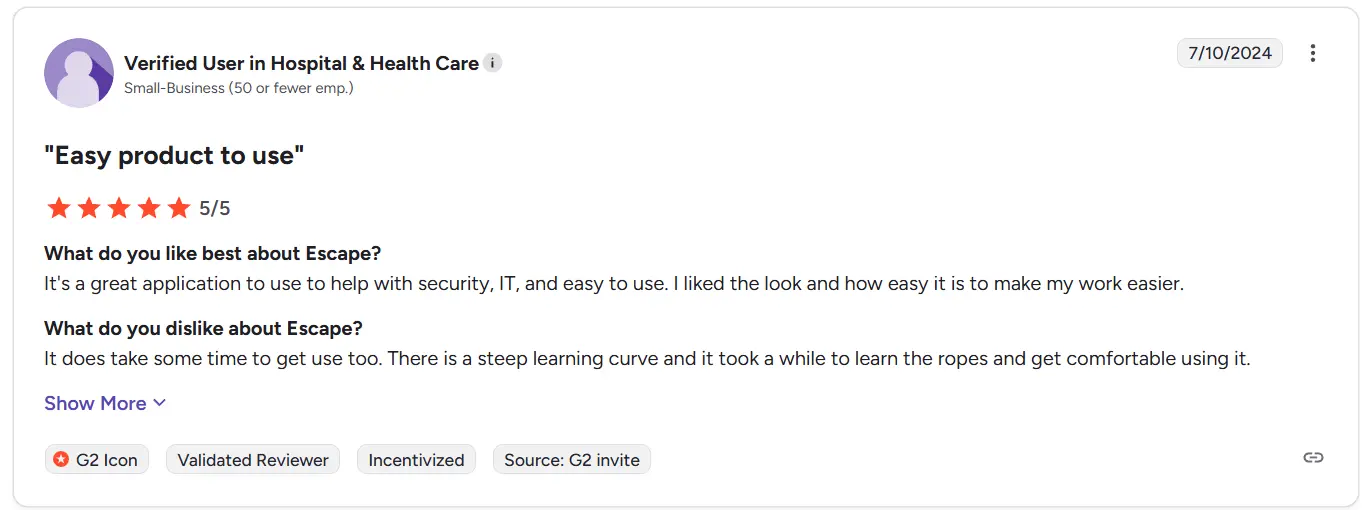Select the Validated Reviewer tag
The height and width of the screenshot is (510, 1371).
pyautogui.click(x=253, y=460)
